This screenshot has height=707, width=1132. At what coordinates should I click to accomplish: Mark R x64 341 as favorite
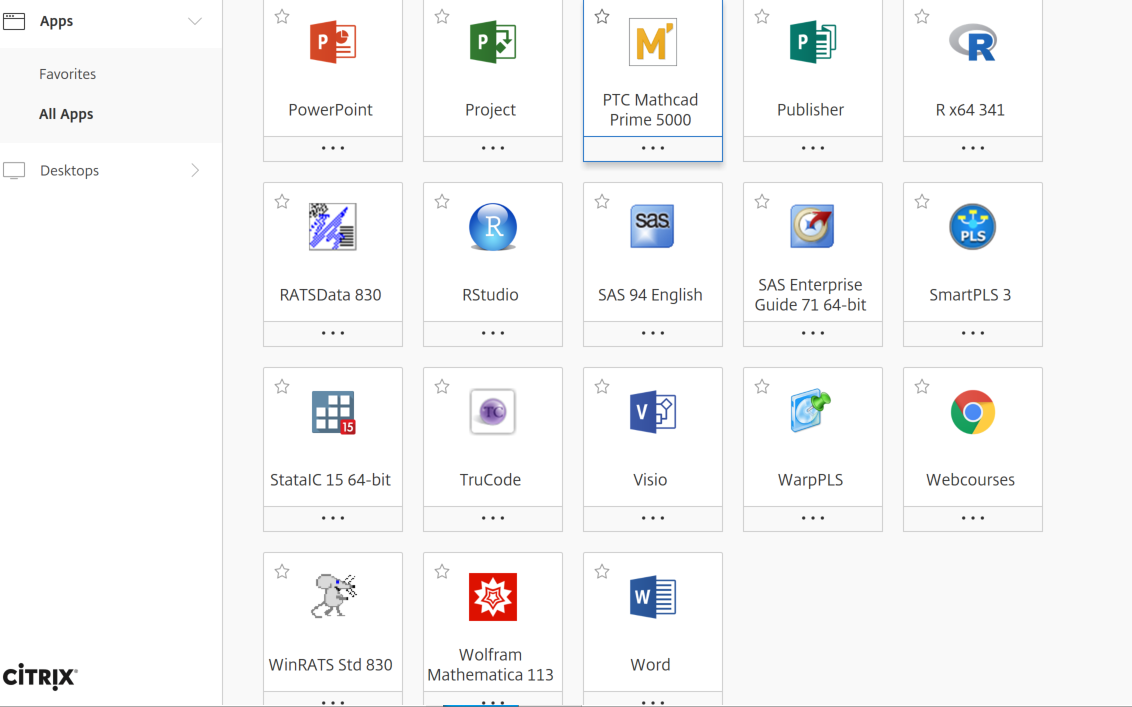922,17
